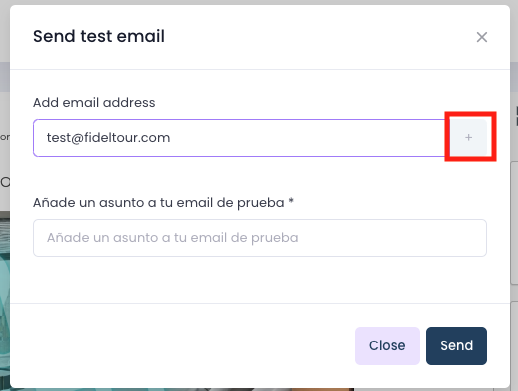Click the dark navy Send button
This screenshot has width=518, height=391.
point(456,346)
